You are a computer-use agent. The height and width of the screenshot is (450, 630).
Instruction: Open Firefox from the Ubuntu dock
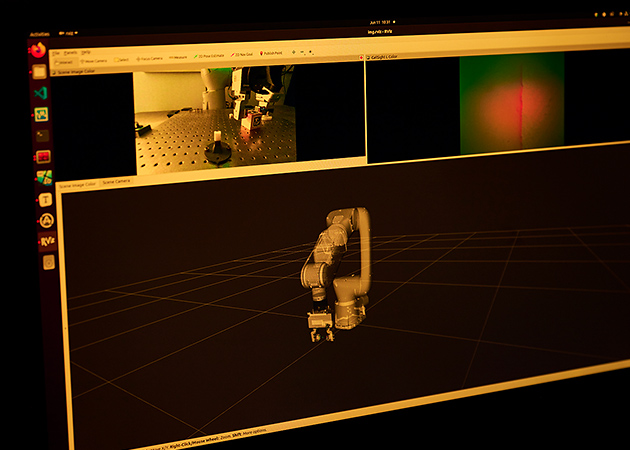[x=38, y=50]
